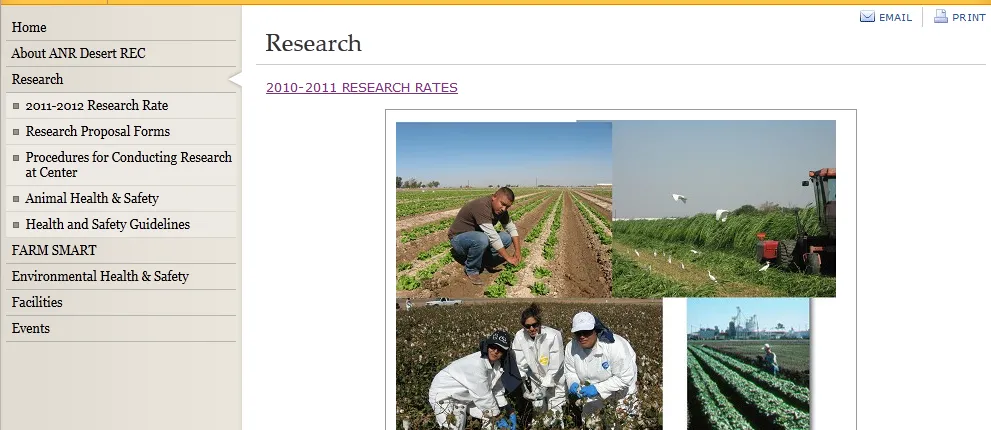
Task: Open Health and Safety Guidelines page
Action: click(107, 224)
